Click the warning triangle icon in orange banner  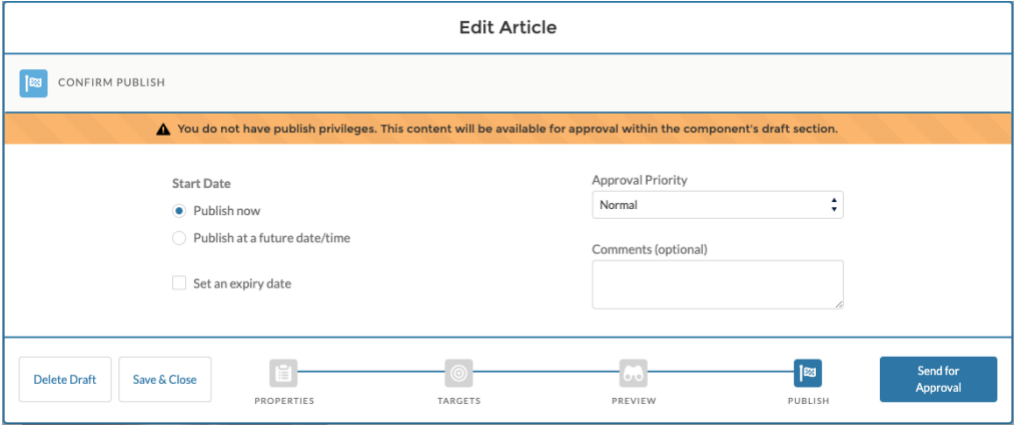tap(163, 129)
